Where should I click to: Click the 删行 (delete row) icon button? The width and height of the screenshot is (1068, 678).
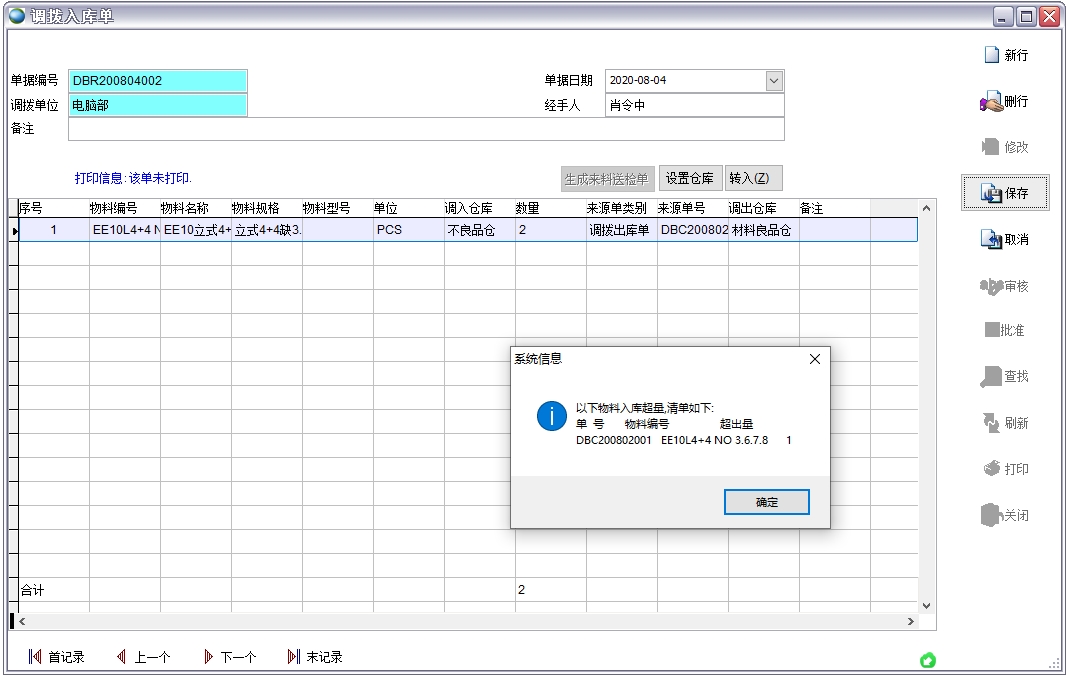click(1004, 102)
